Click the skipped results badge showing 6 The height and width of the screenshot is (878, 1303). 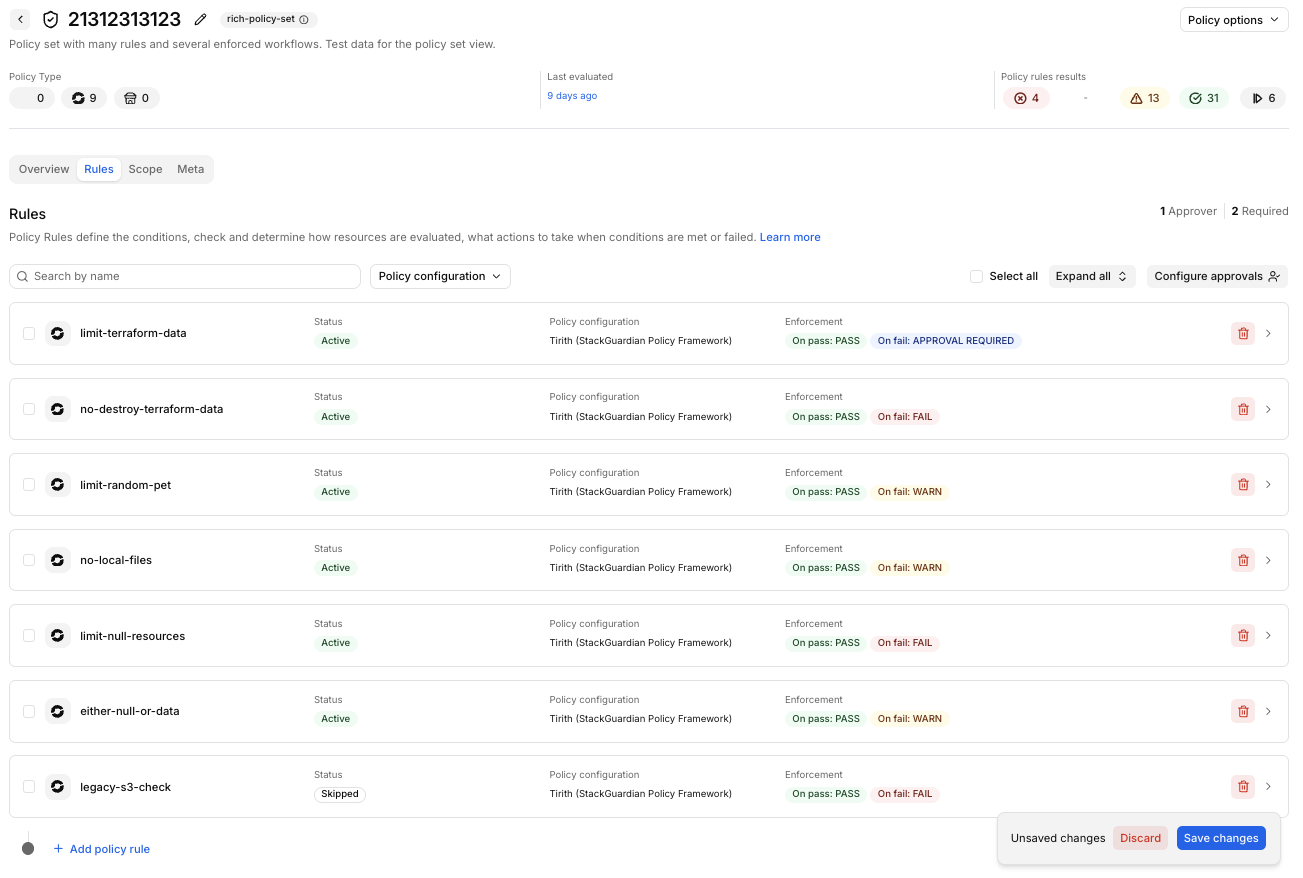(x=1263, y=98)
